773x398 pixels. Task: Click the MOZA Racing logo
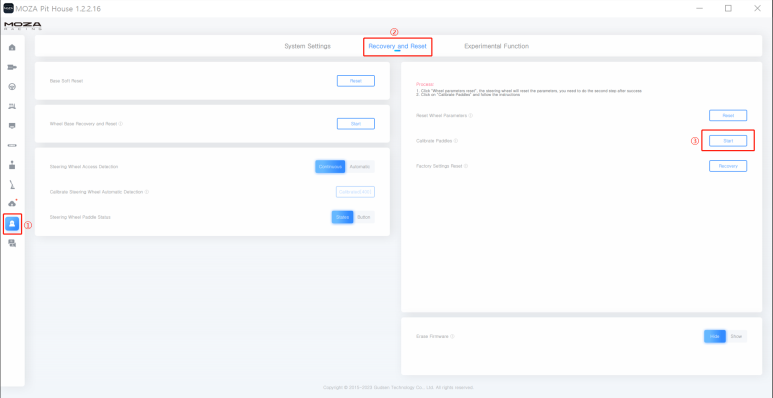point(22,26)
